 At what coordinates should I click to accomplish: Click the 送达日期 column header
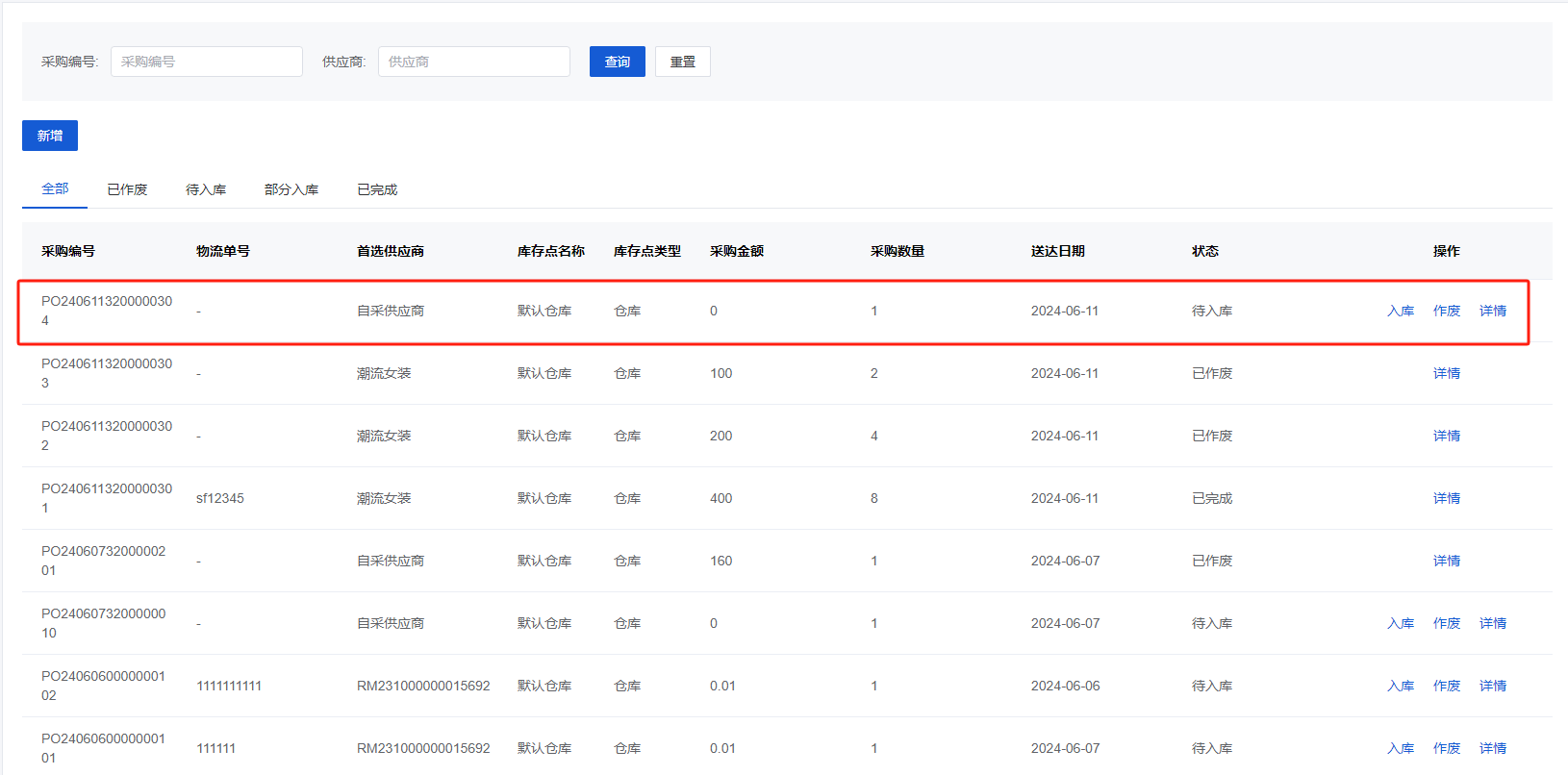coord(1058,251)
